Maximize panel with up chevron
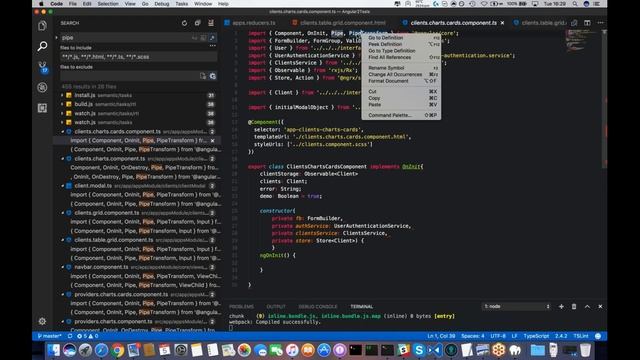640x360 pixels. (x=587, y=307)
